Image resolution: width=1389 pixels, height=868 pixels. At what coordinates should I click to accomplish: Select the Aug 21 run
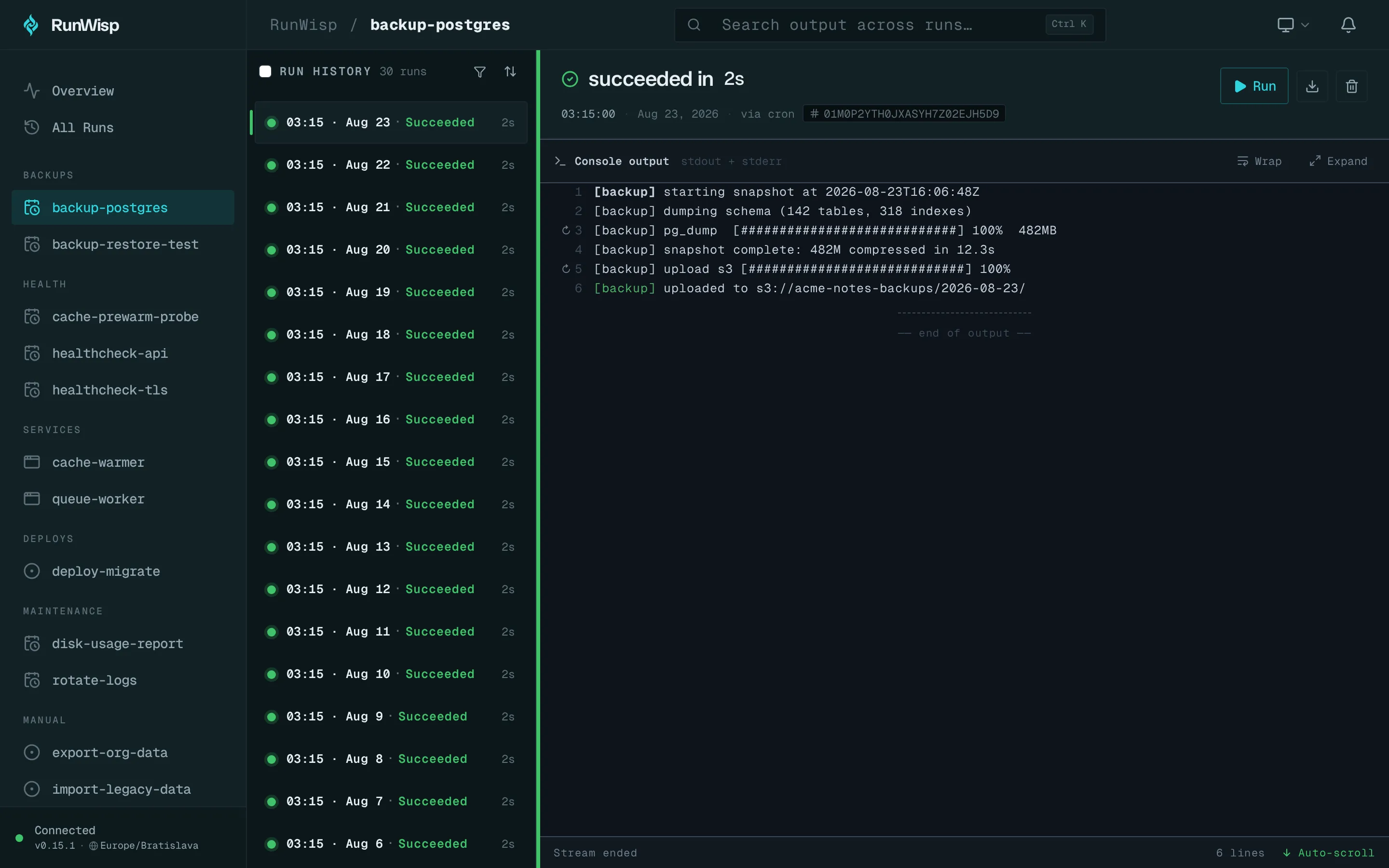tap(391, 207)
